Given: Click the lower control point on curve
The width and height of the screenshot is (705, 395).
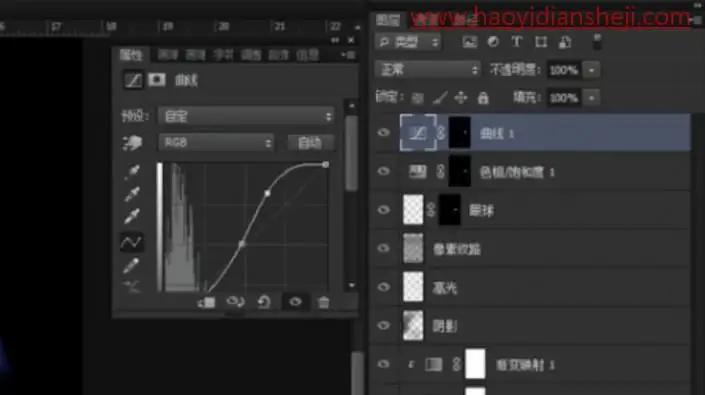Looking at the screenshot, I should pyautogui.click(x=242, y=244).
